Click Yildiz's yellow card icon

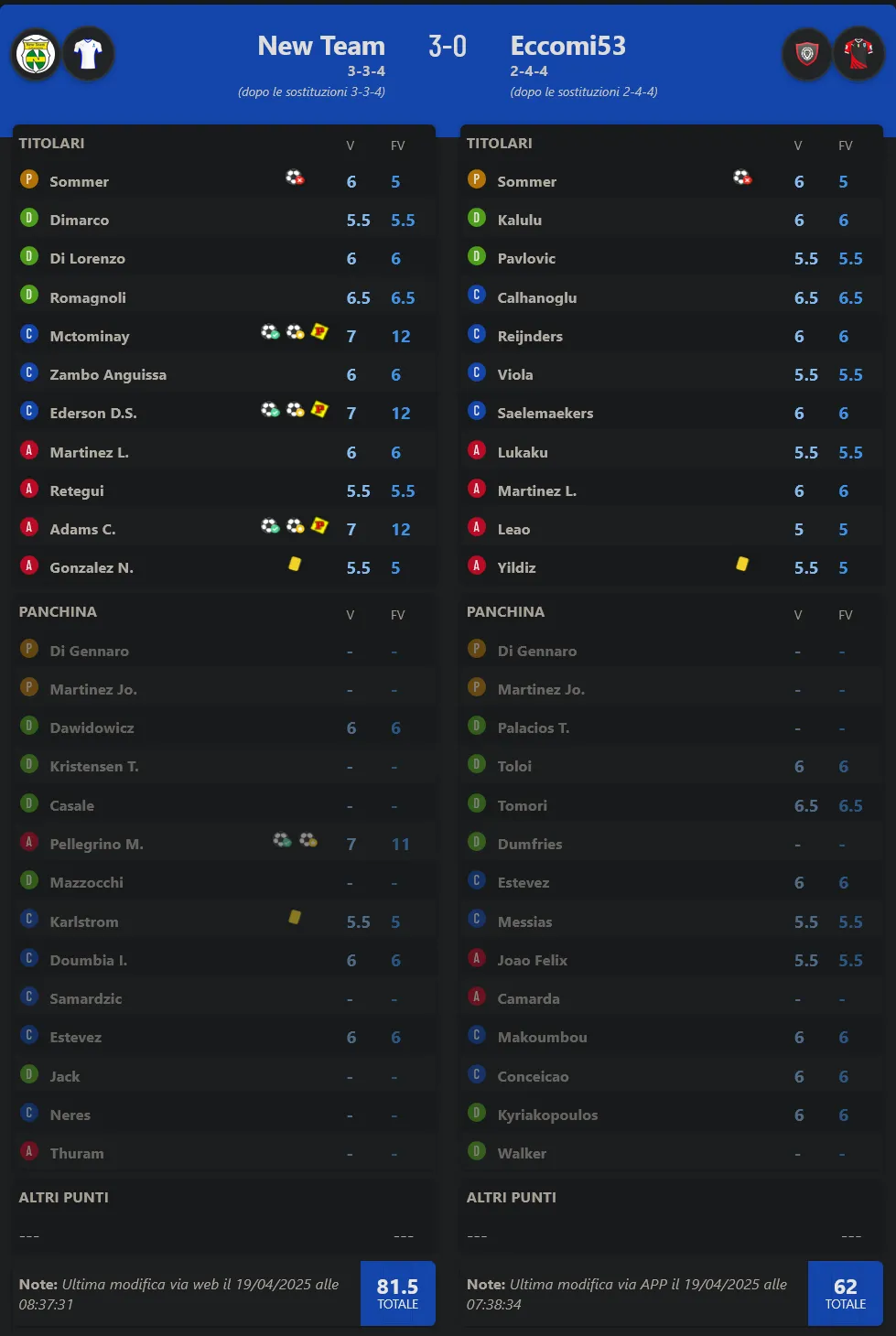tap(742, 565)
